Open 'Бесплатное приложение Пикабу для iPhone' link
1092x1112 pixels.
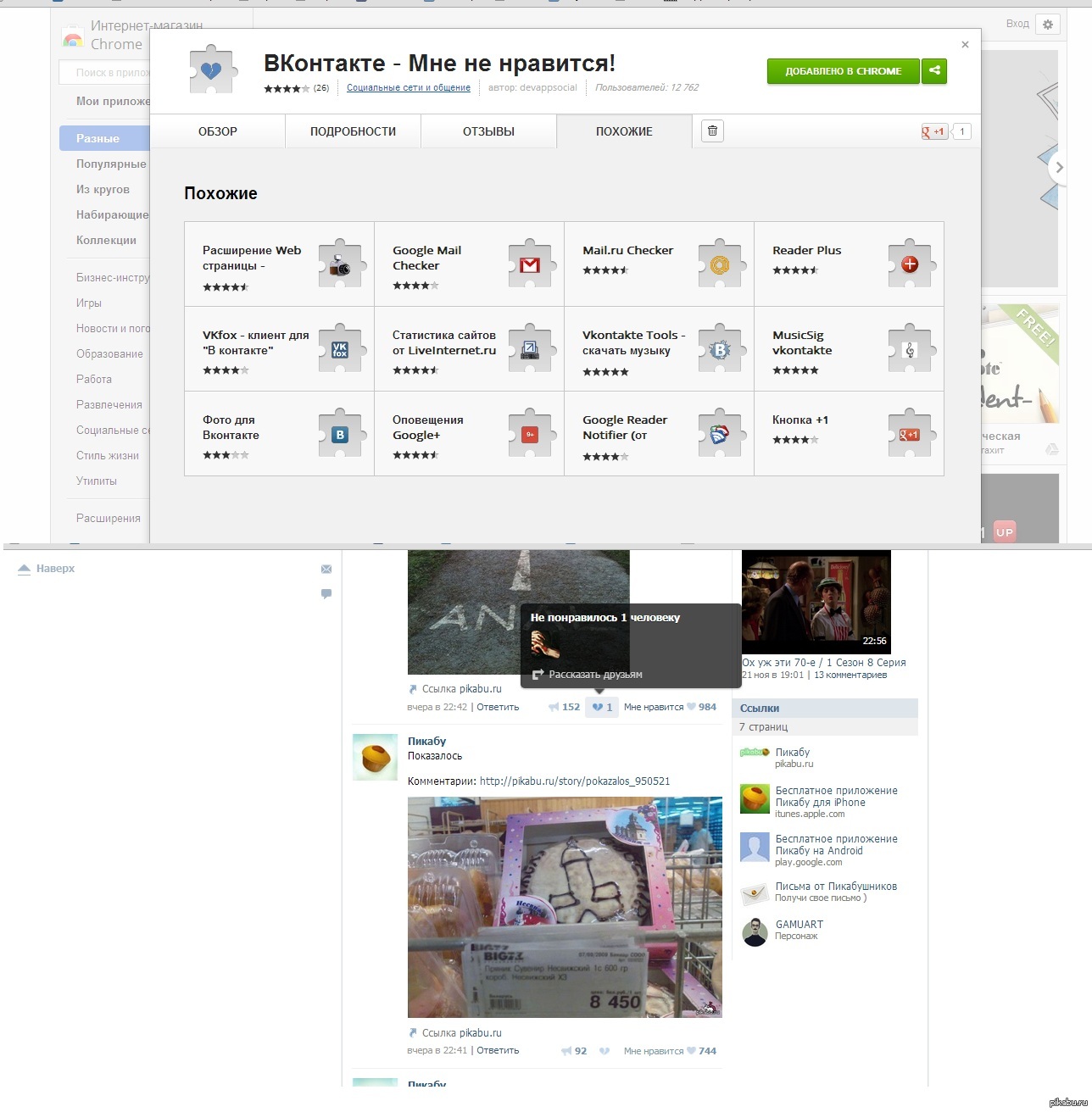[836, 797]
